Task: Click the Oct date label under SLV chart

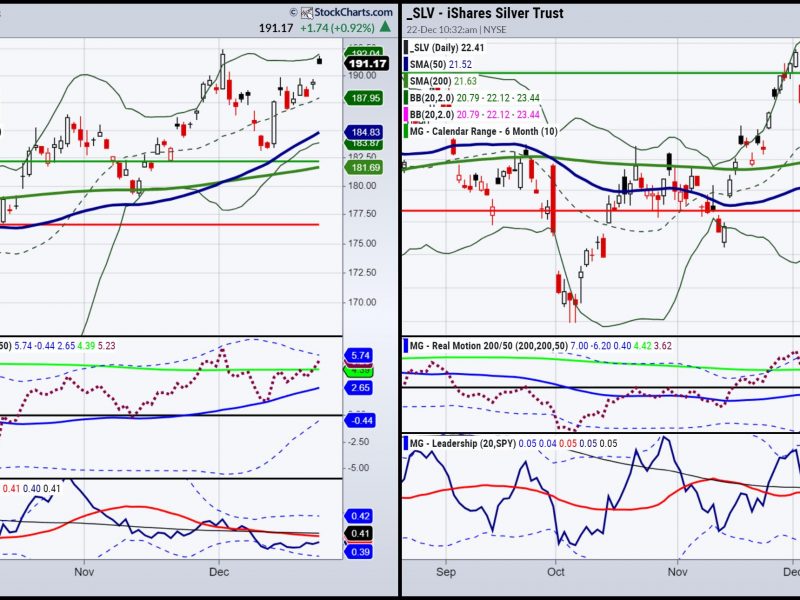Action: coord(556,572)
